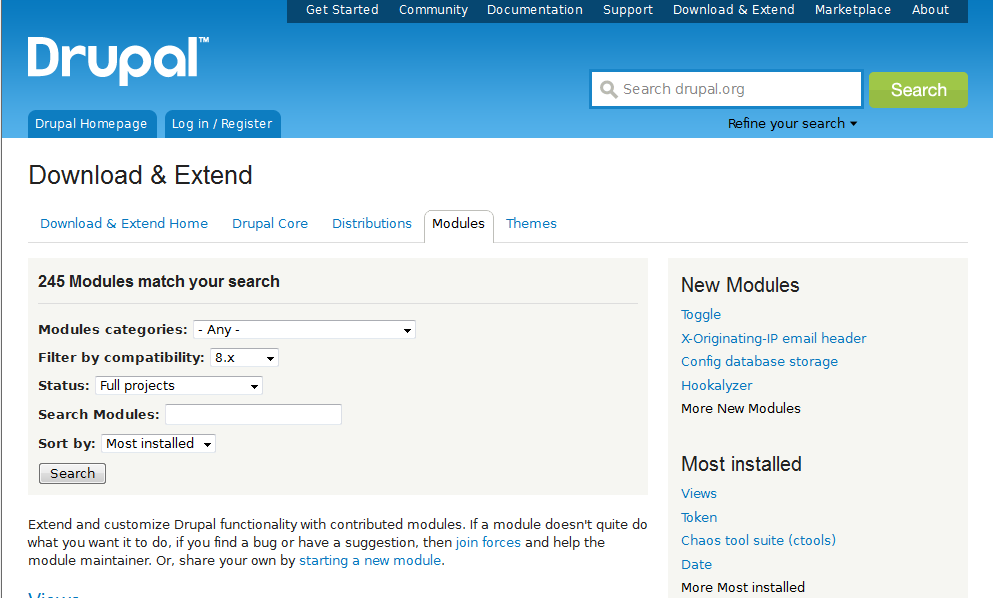This screenshot has height=598, width=993.
Task: Open the Hookalyzer module link
Action: [716, 386]
